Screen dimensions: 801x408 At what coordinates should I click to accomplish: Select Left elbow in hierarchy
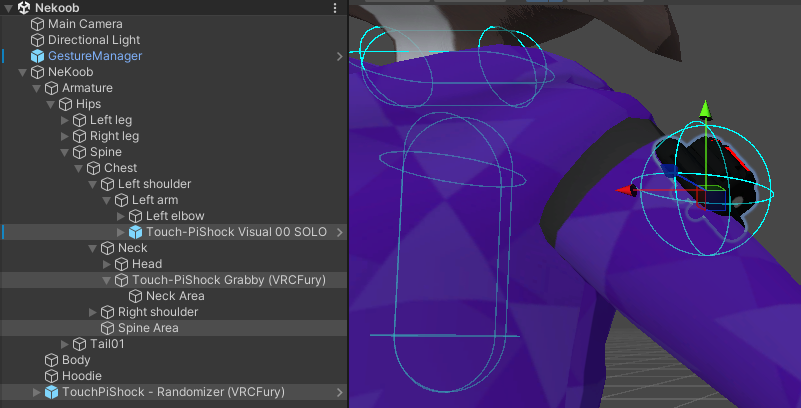175,216
